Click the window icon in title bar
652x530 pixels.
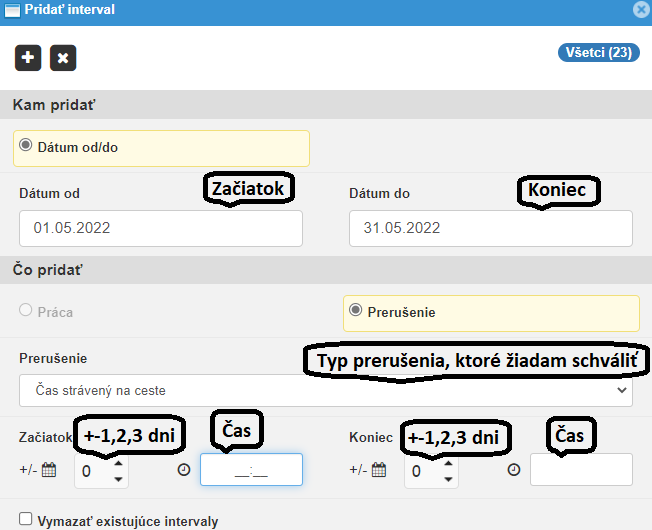tap(12, 10)
